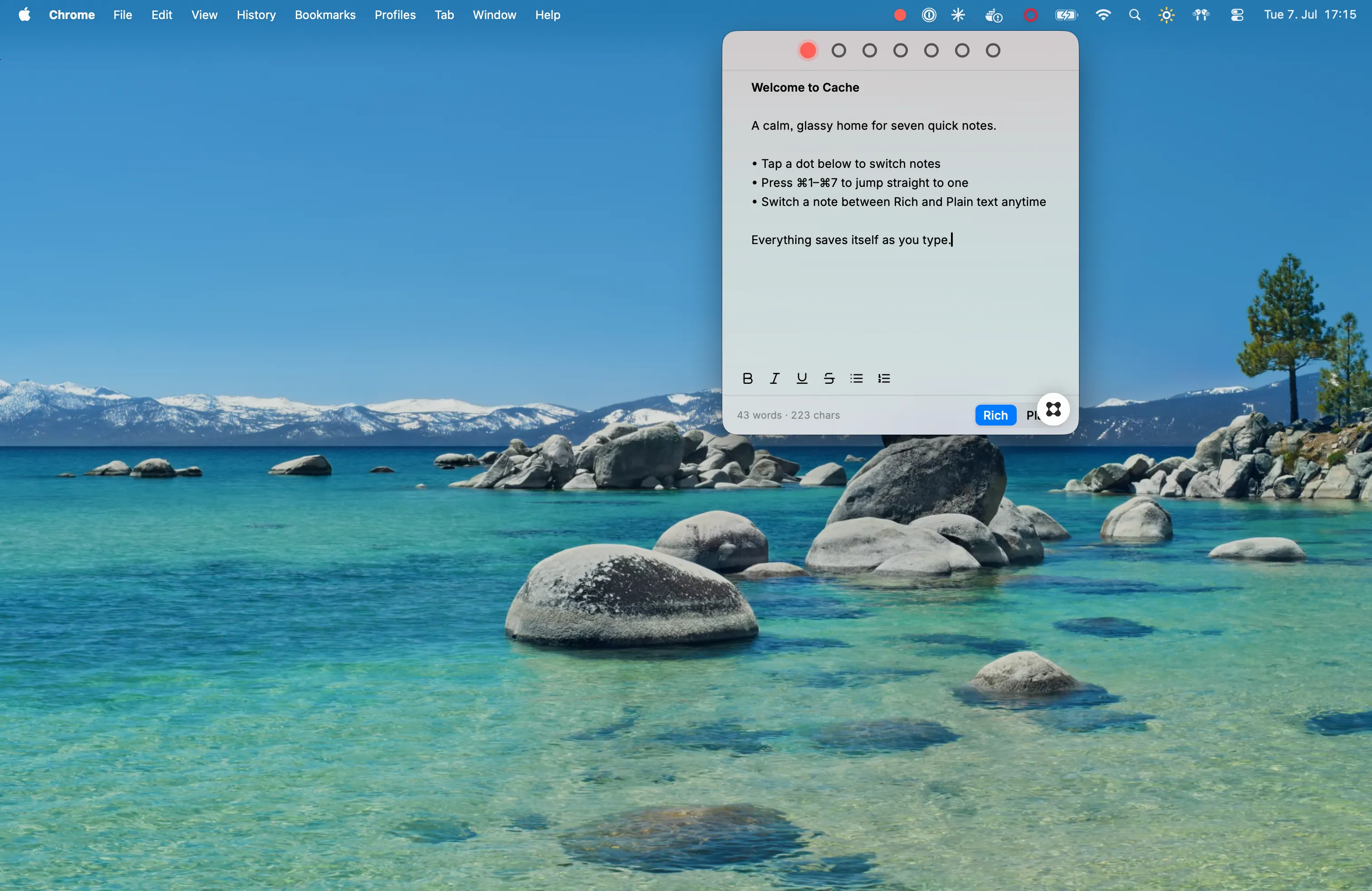This screenshot has height=891, width=1372.
Task: Set the note to Rich text mode
Action: pyautogui.click(x=995, y=415)
